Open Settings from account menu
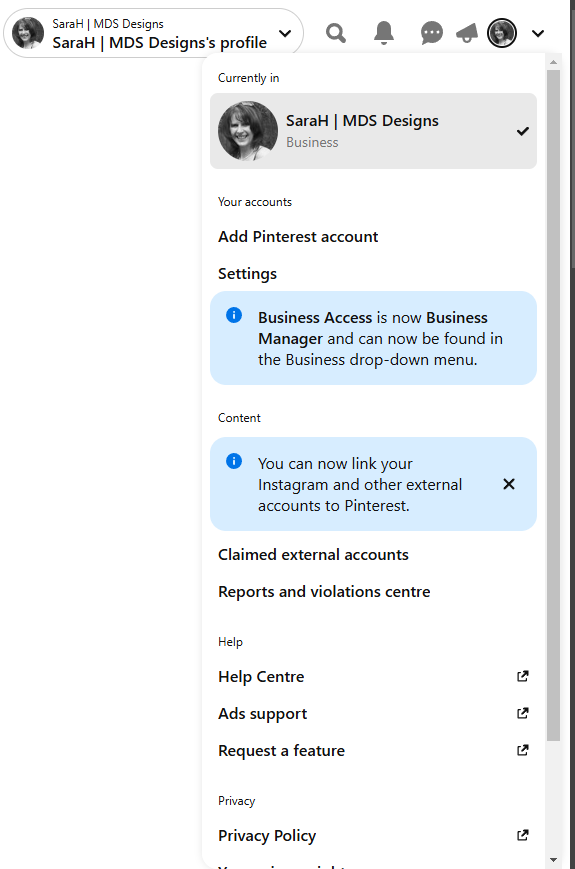 247,274
